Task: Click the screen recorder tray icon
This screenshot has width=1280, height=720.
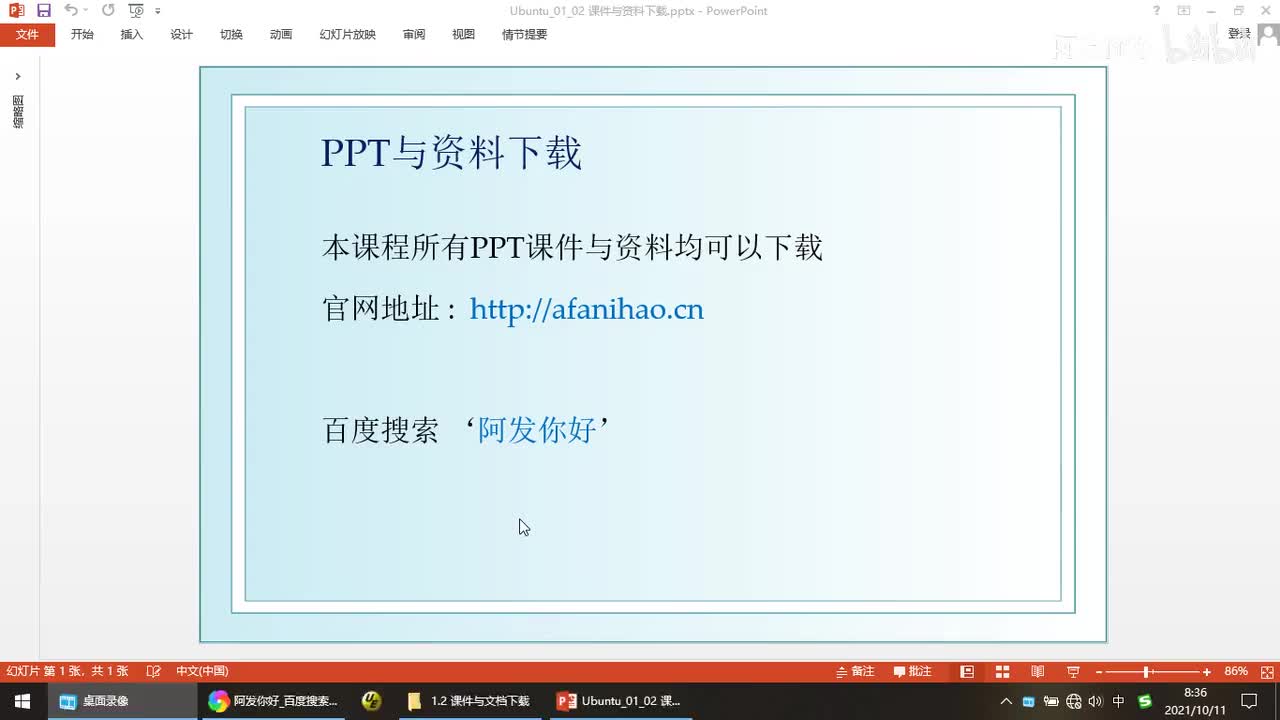Action: pos(1028,701)
